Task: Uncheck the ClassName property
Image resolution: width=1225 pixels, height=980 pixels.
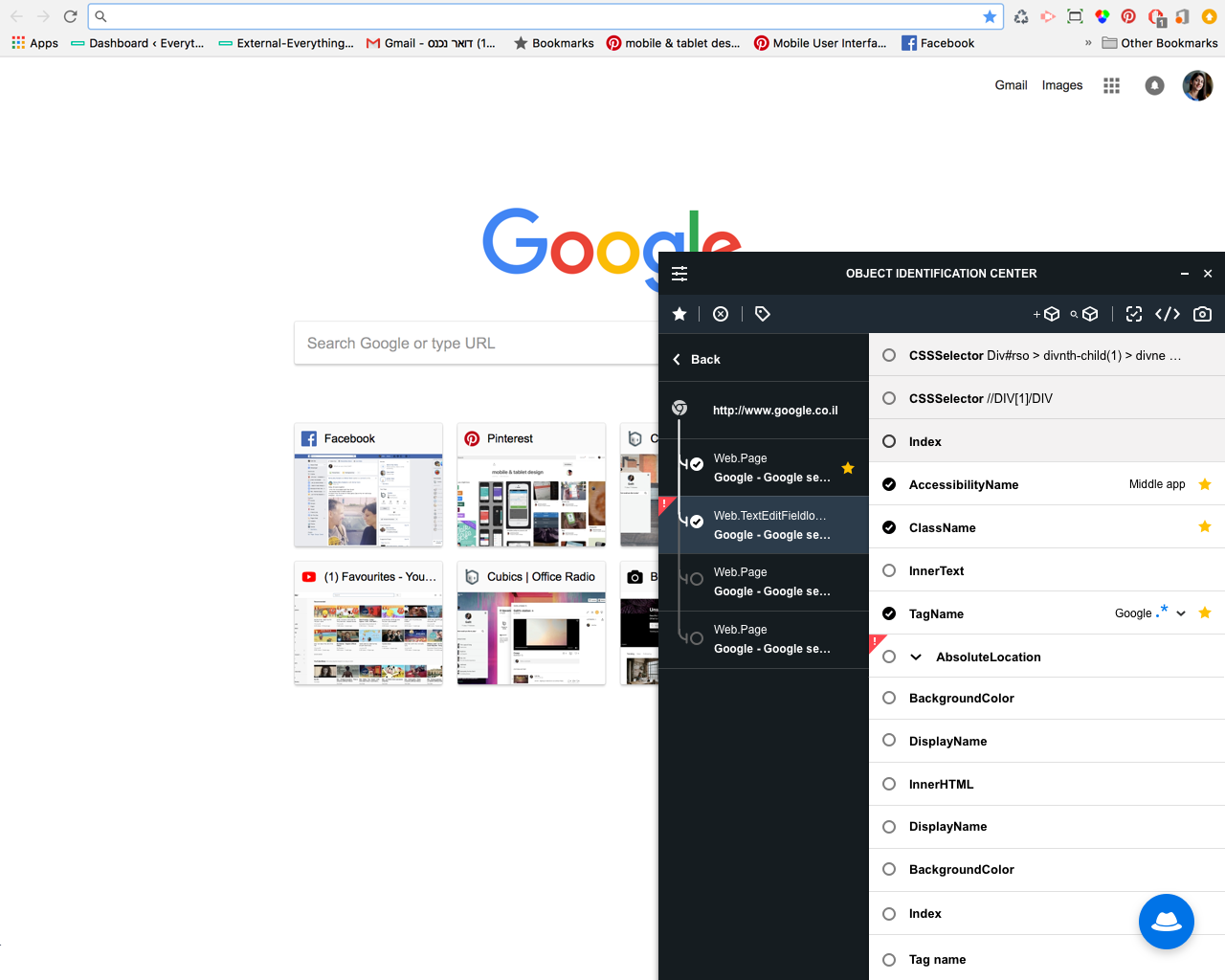Action: click(889, 527)
